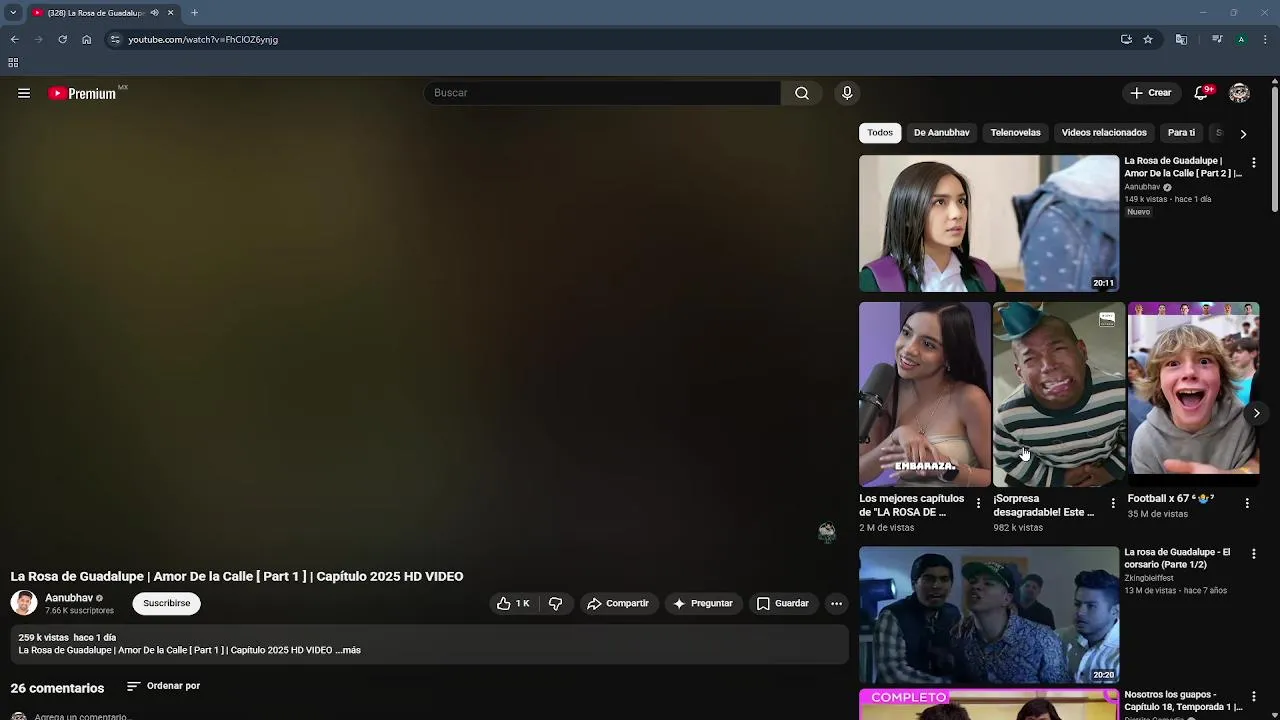Open video title Amor De la Calle Part 2
This screenshot has height=720, width=1280.
pyautogui.click(x=1183, y=167)
